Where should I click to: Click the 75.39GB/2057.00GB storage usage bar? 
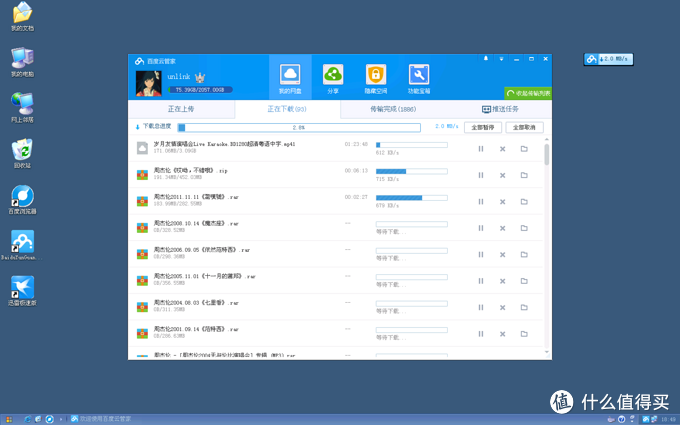200,90
